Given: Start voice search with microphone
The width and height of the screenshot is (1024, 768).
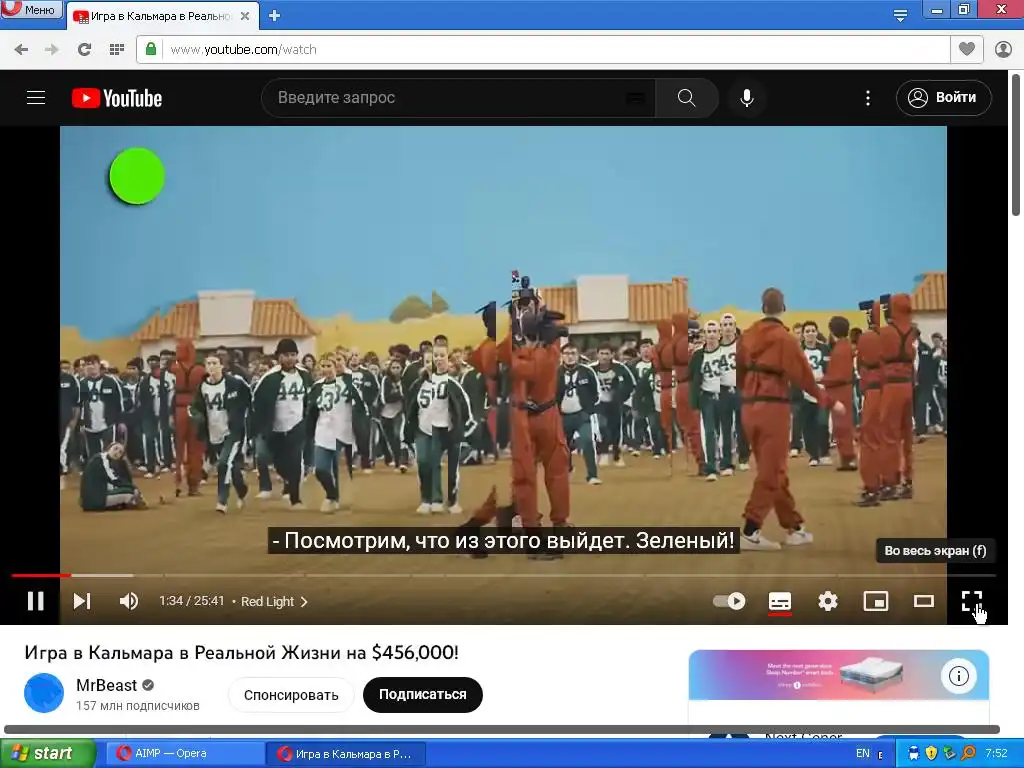Looking at the screenshot, I should pyautogui.click(x=746, y=98).
